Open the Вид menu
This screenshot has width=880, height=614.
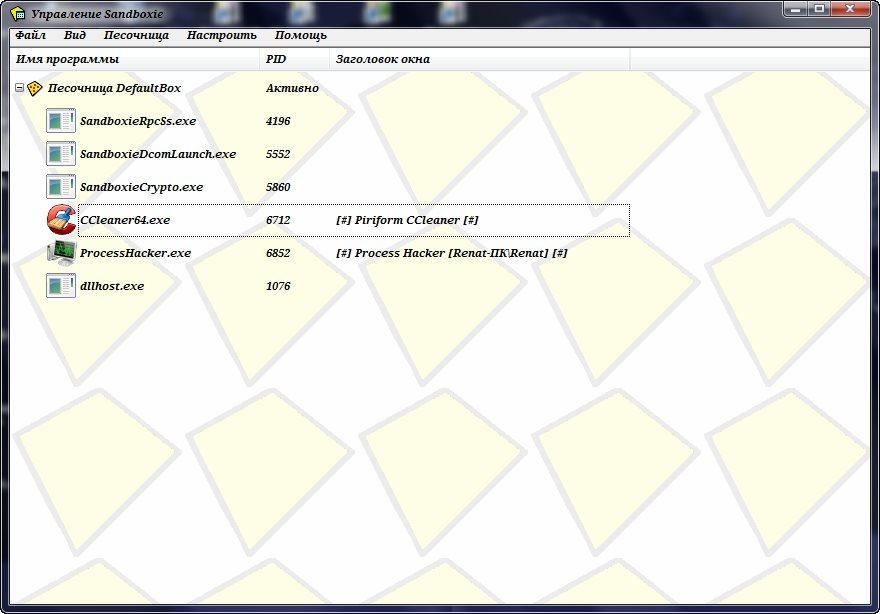[75, 35]
